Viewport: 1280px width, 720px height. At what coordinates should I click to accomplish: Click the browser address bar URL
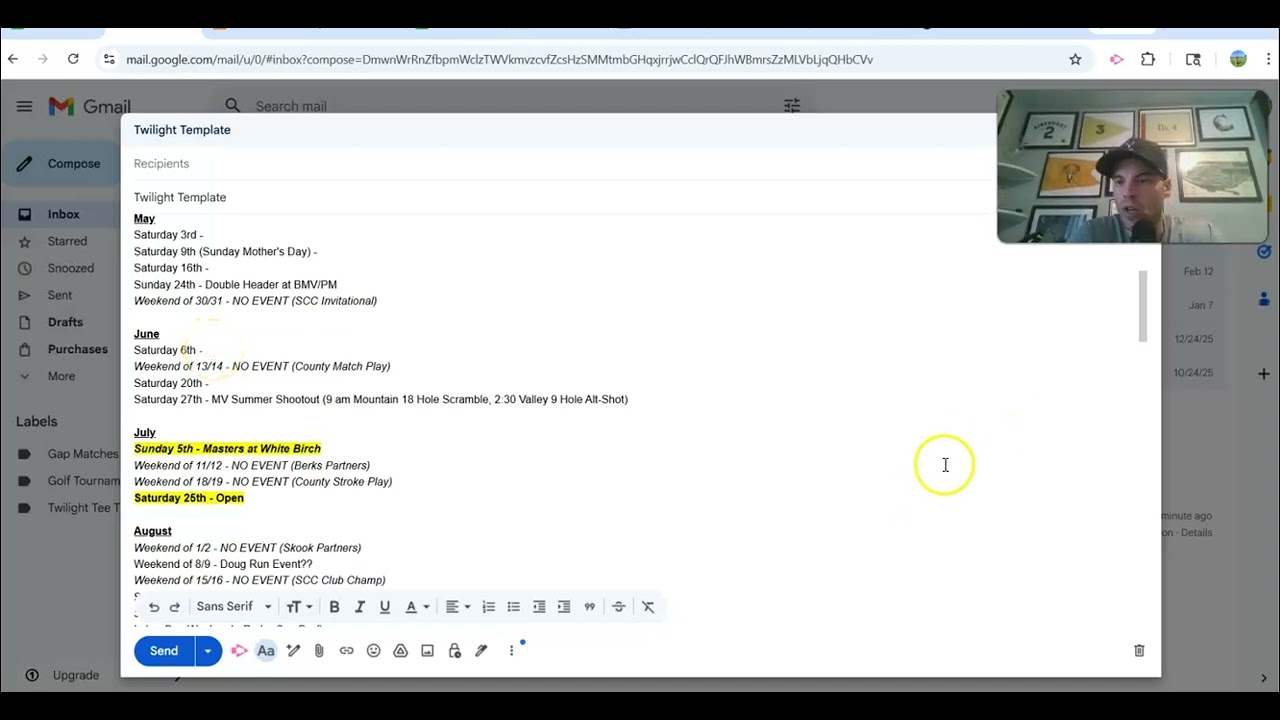coord(499,60)
